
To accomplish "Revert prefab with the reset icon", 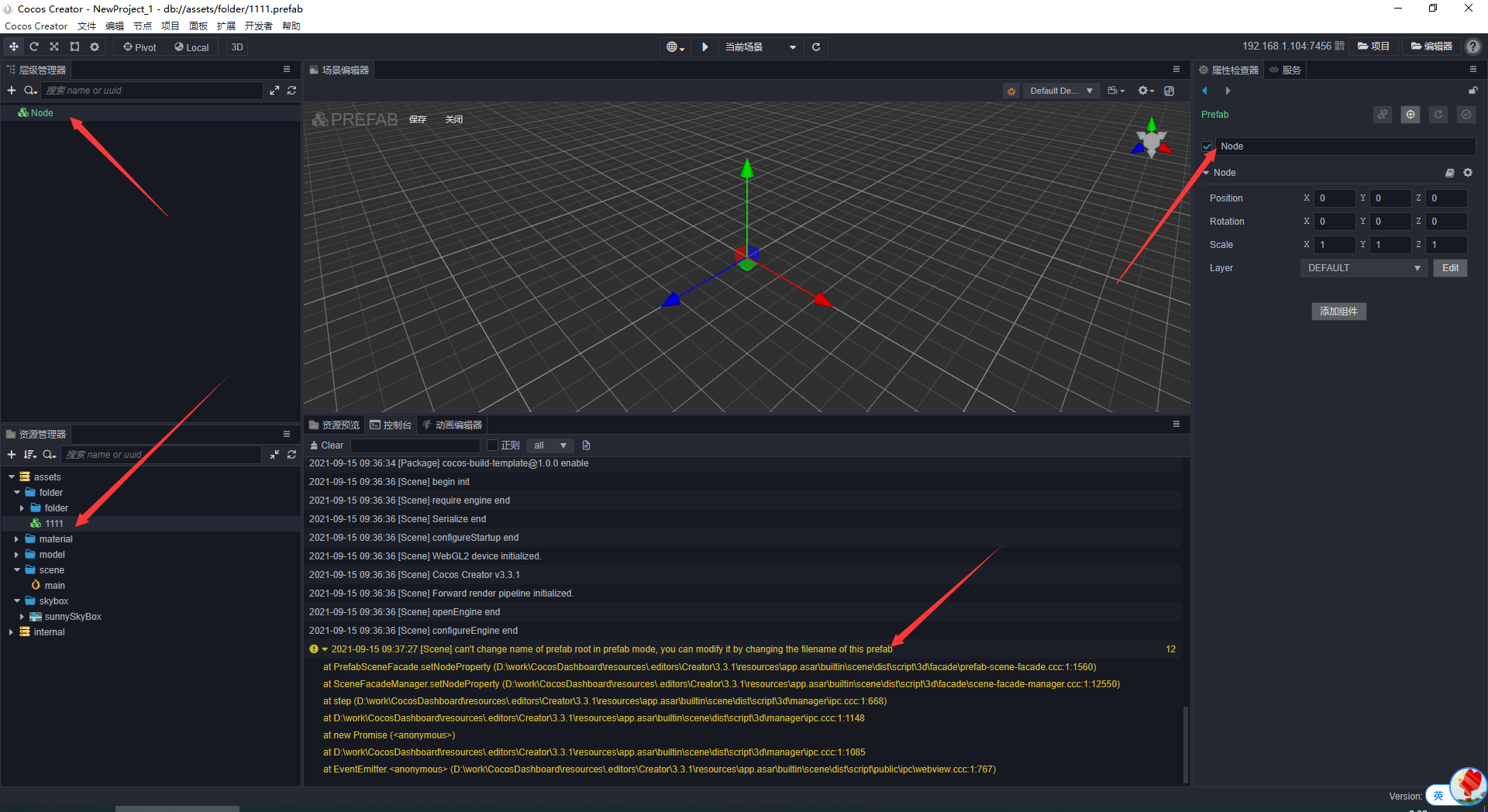I will coord(1438,115).
